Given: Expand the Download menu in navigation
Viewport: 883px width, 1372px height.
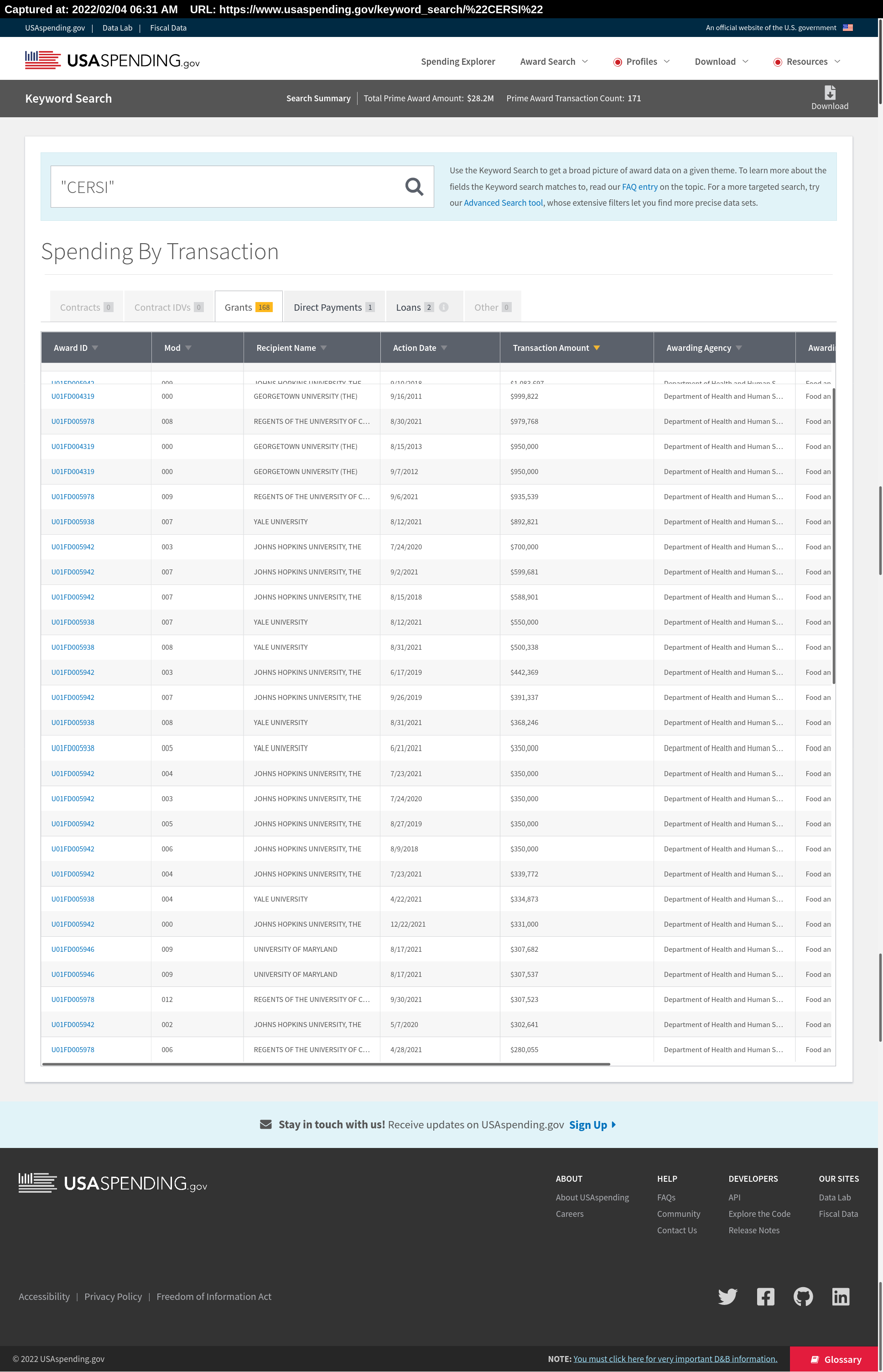Looking at the screenshot, I should pyautogui.click(x=721, y=62).
